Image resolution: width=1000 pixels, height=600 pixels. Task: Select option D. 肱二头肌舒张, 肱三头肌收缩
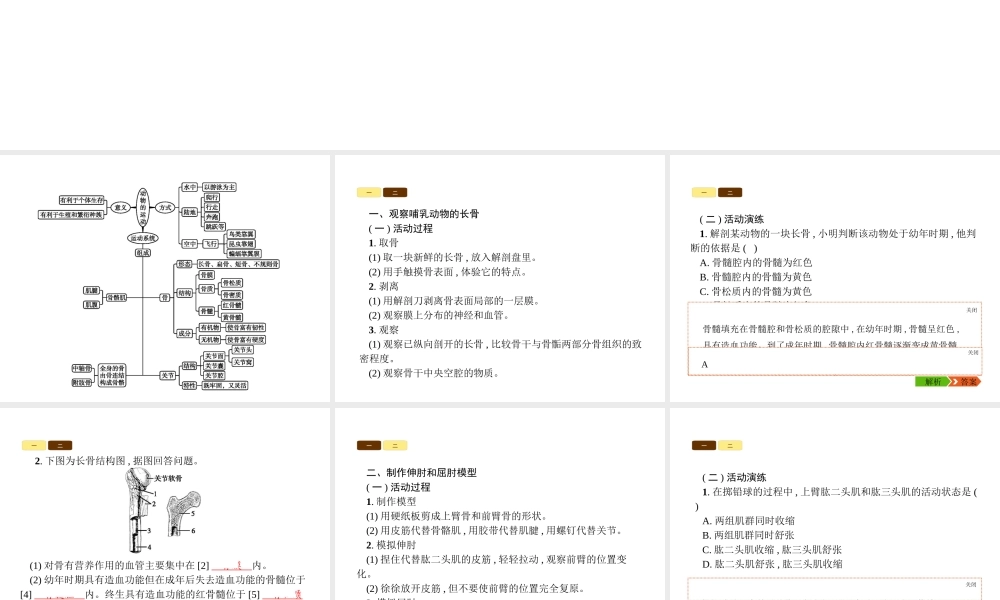(x=772, y=564)
